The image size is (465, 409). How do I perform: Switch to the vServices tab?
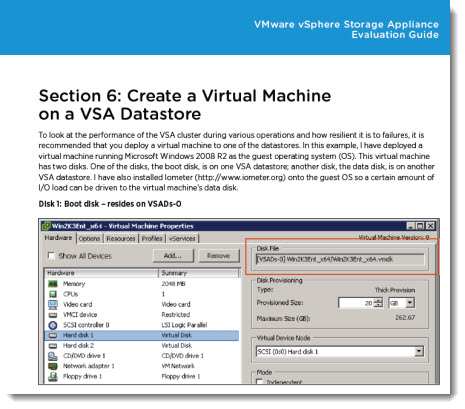(x=182, y=239)
